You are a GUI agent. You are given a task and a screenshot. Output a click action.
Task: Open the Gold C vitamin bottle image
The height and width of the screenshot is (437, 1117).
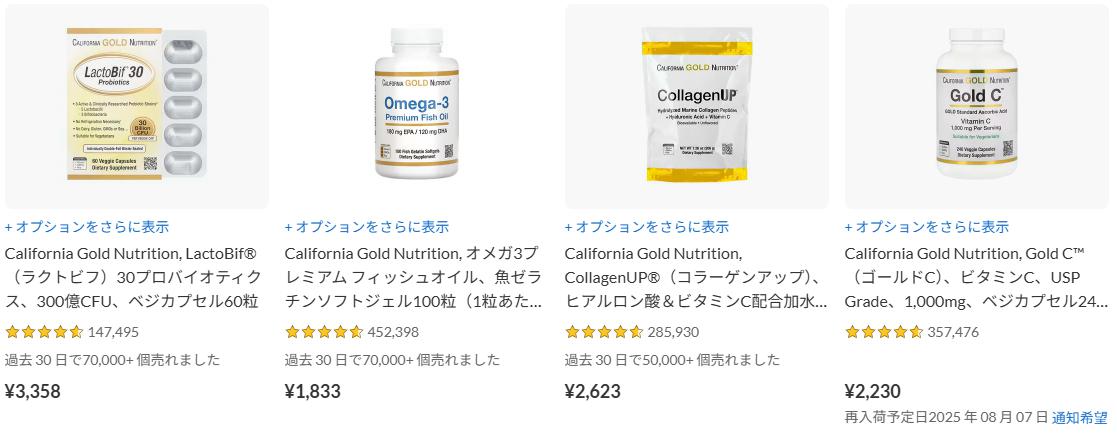click(977, 107)
